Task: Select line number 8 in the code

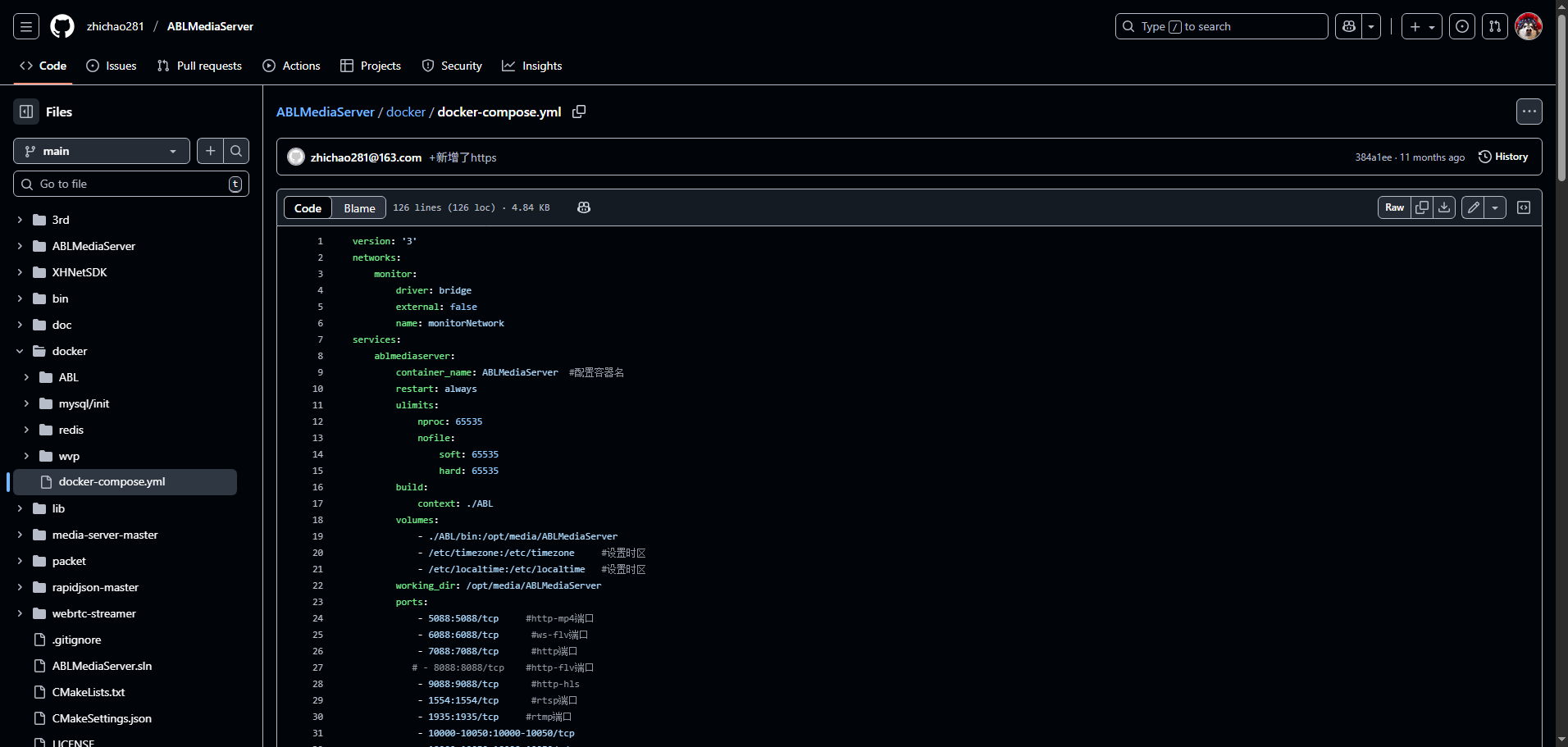Action: pos(320,356)
